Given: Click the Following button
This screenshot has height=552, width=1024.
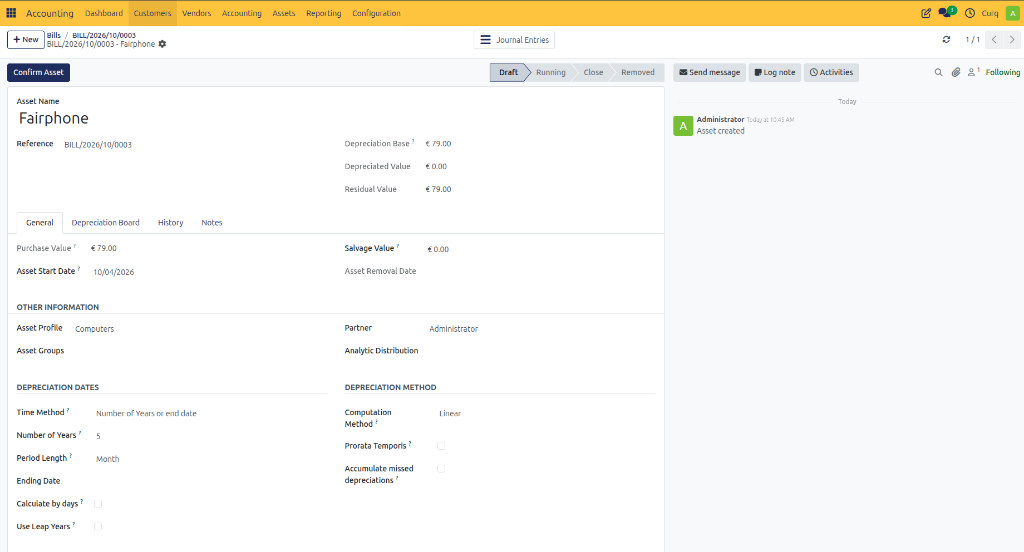Looking at the screenshot, I should pyautogui.click(x=1002, y=73).
